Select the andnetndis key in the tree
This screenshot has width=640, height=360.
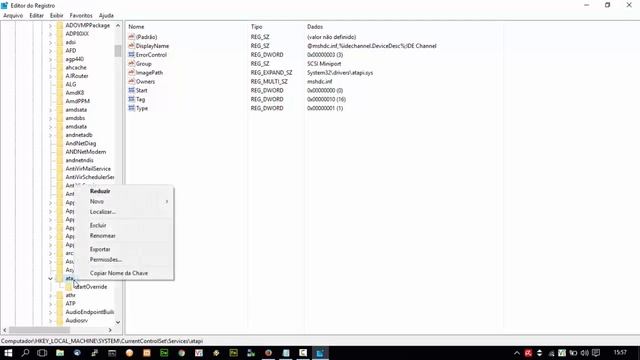coord(80,160)
